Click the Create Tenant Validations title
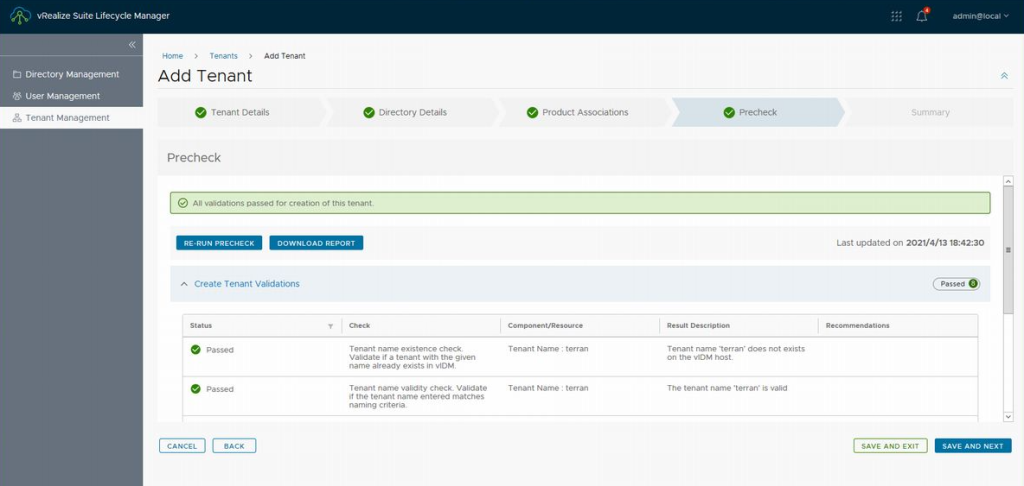This screenshot has height=486, width=1024. pyautogui.click(x=247, y=284)
